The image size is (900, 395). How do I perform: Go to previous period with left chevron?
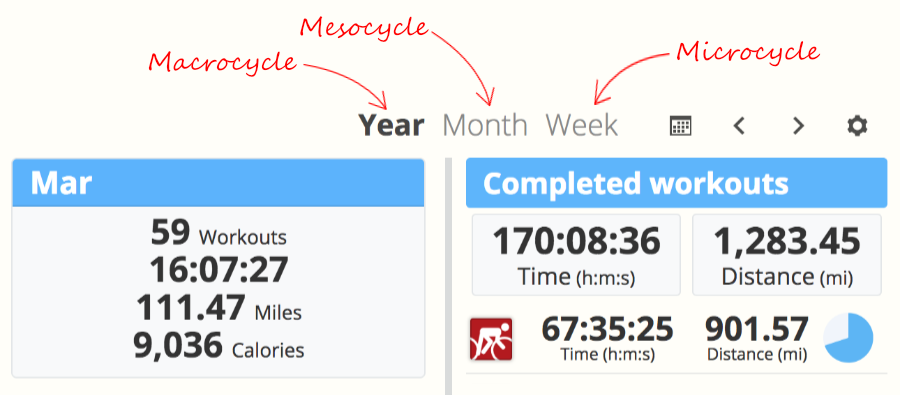739,126
